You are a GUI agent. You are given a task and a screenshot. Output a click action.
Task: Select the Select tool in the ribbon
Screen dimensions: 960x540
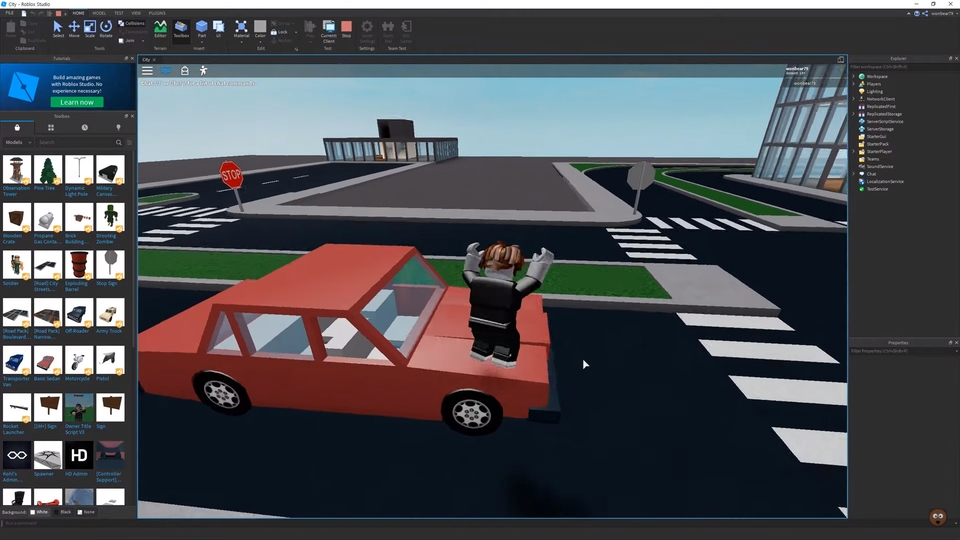[x=58, y=29]
